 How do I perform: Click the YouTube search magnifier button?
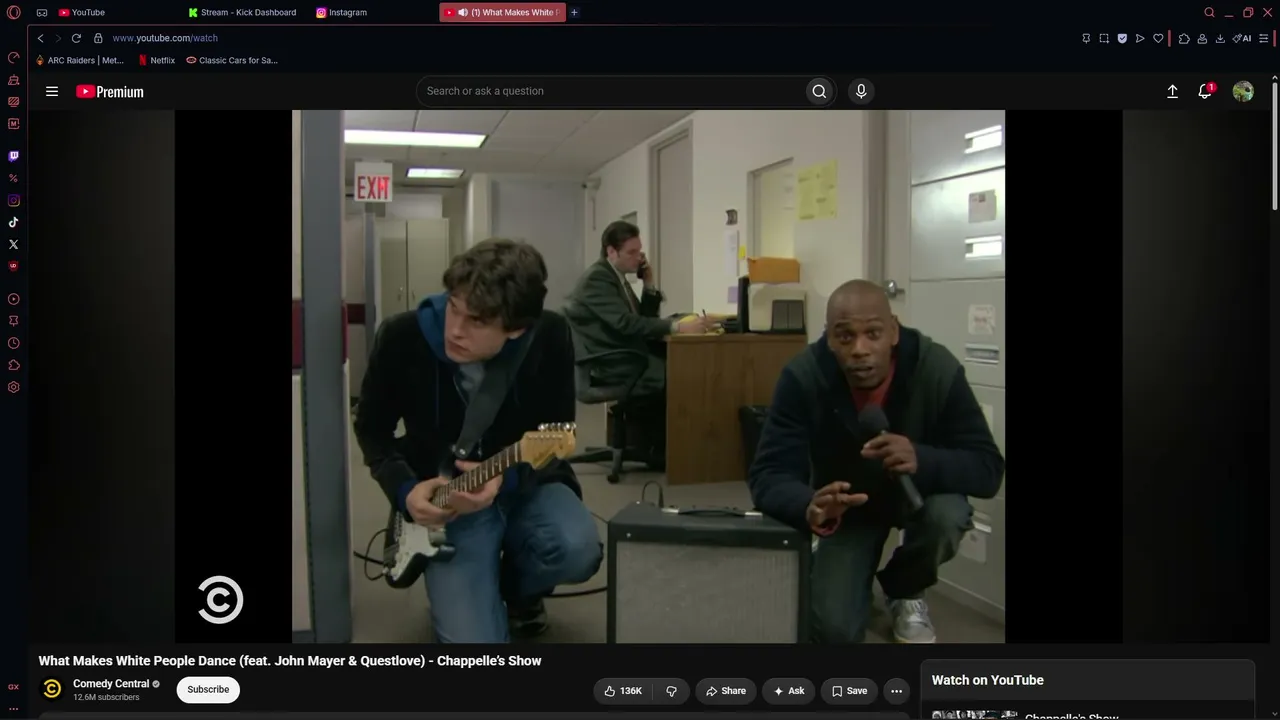pyautogui.click(x=819, y=91)
